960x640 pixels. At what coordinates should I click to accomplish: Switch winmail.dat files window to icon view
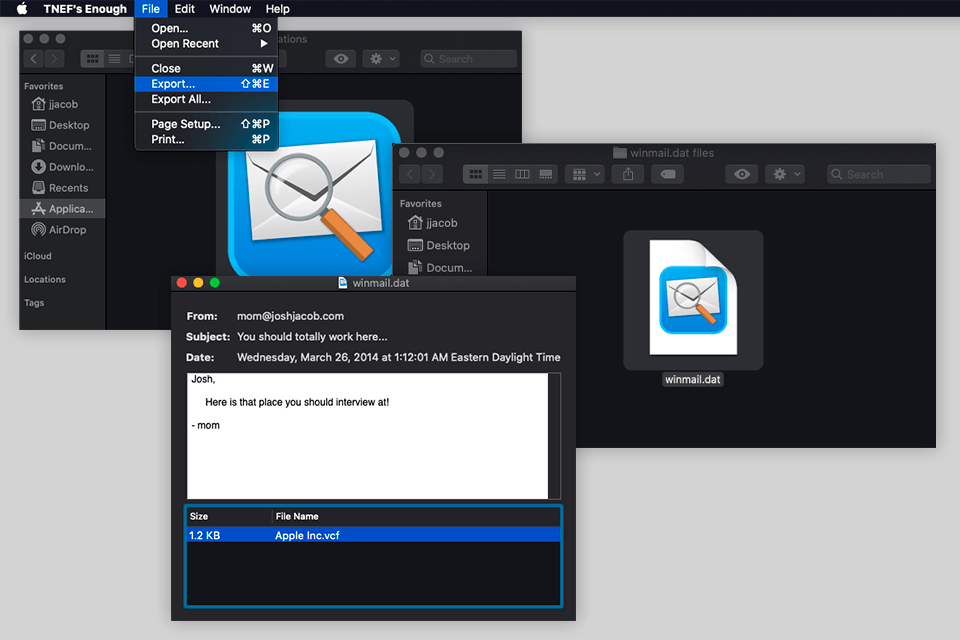point(476,174)
